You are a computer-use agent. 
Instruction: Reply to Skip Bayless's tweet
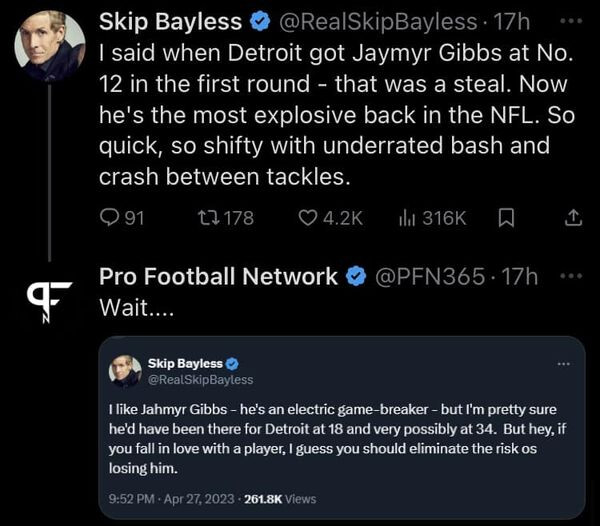point(111,218)
